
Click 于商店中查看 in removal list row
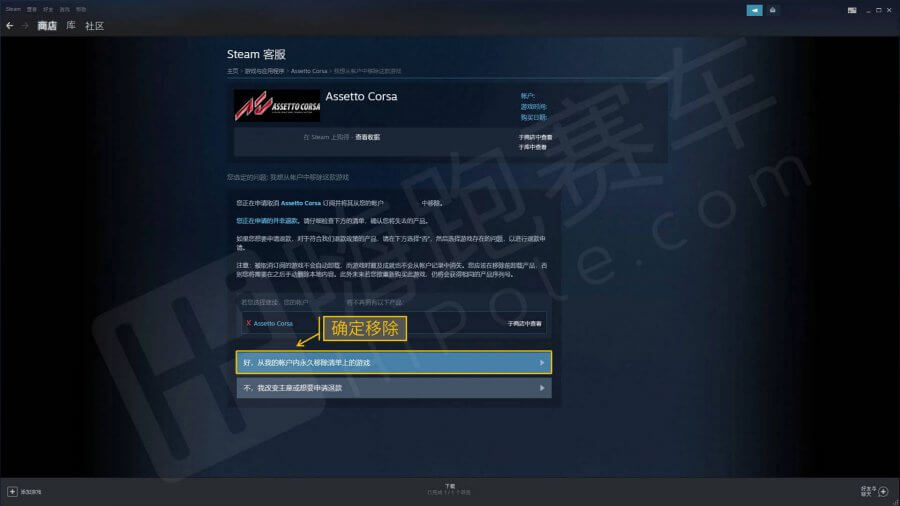point(525,324)
